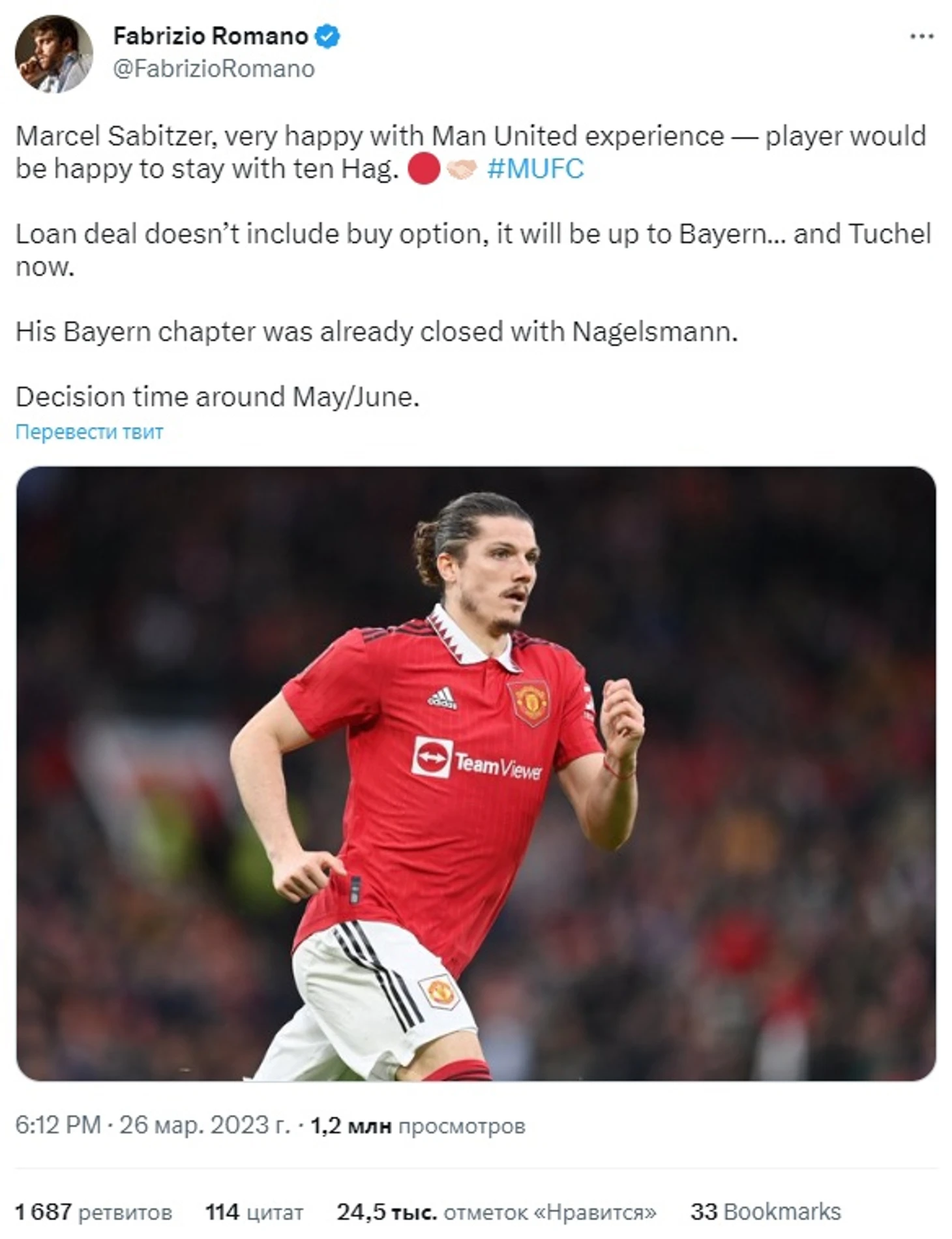Open Fabrizio Romano's profile avatar
Image resolution: width=952 pixels, height=1239 pixels.
pyautogui.click(x=53, y=53)
